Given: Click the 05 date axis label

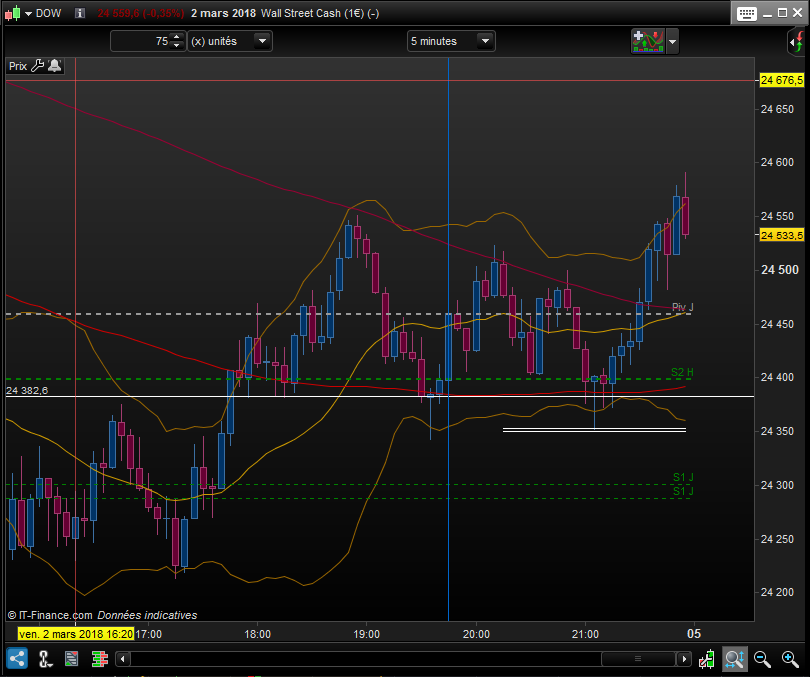Looking at the screenshot, I should point(694,634).
